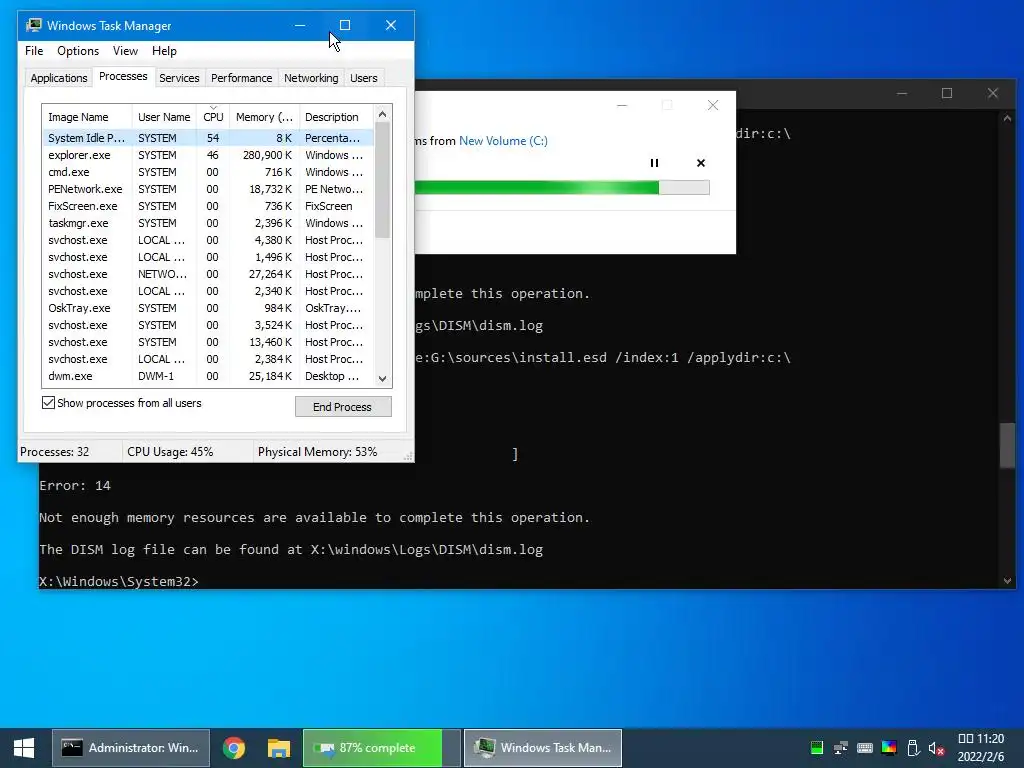Select the dwm.exe process row
Viewport: 1024px width, 768px height.
click(x=208, y=376)
